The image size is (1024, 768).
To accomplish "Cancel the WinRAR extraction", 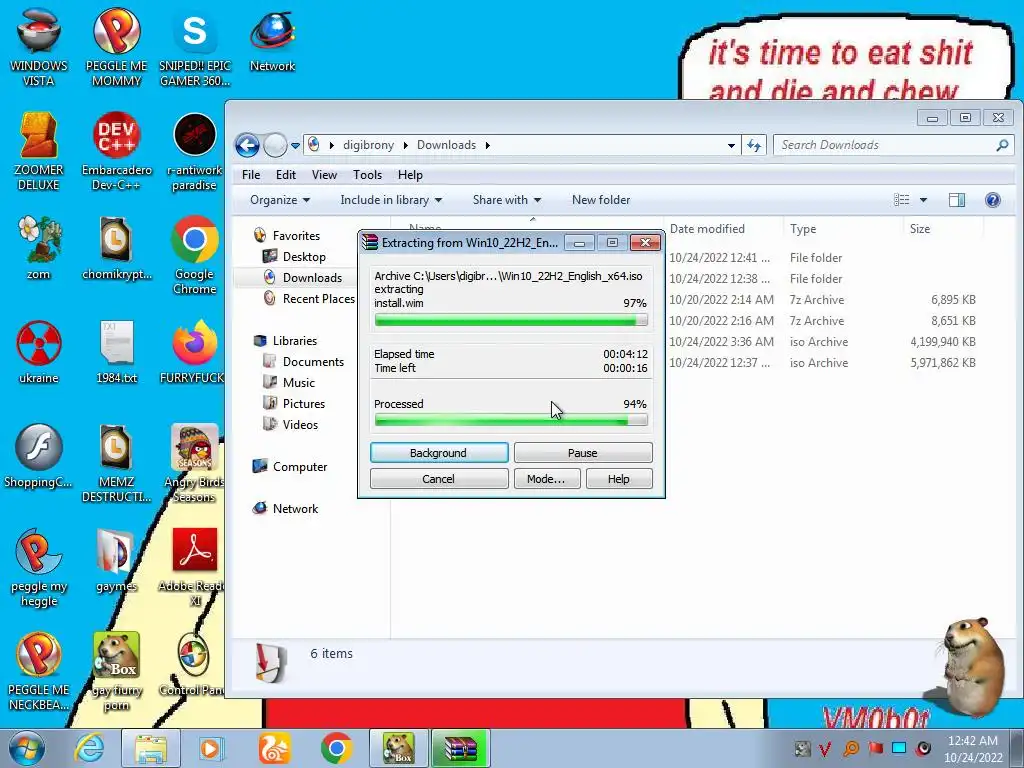I will click(x=439, y=479).
